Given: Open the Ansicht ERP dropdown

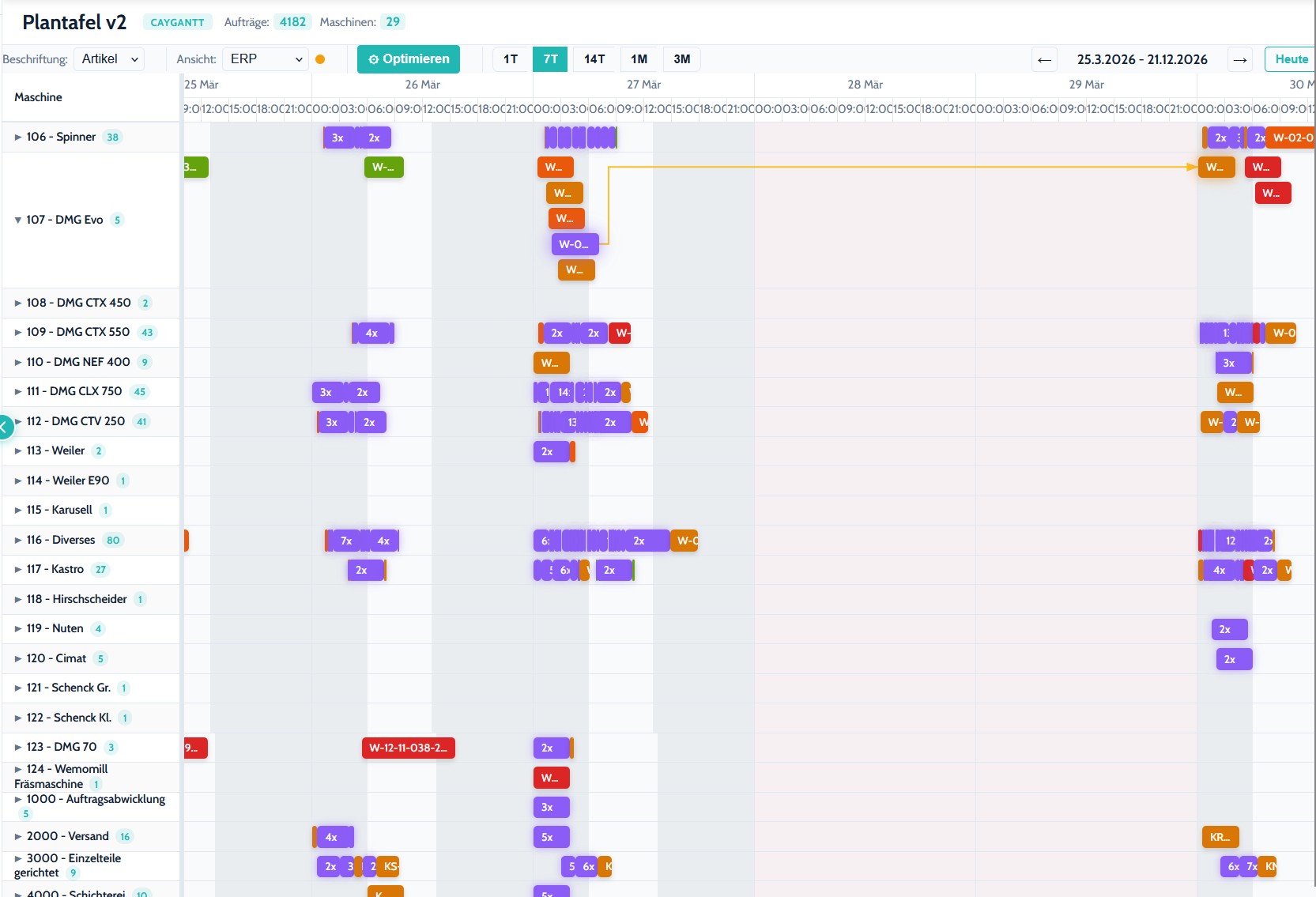Looking at the screenshot, I should pyautogui.click(x=266, y=59).
